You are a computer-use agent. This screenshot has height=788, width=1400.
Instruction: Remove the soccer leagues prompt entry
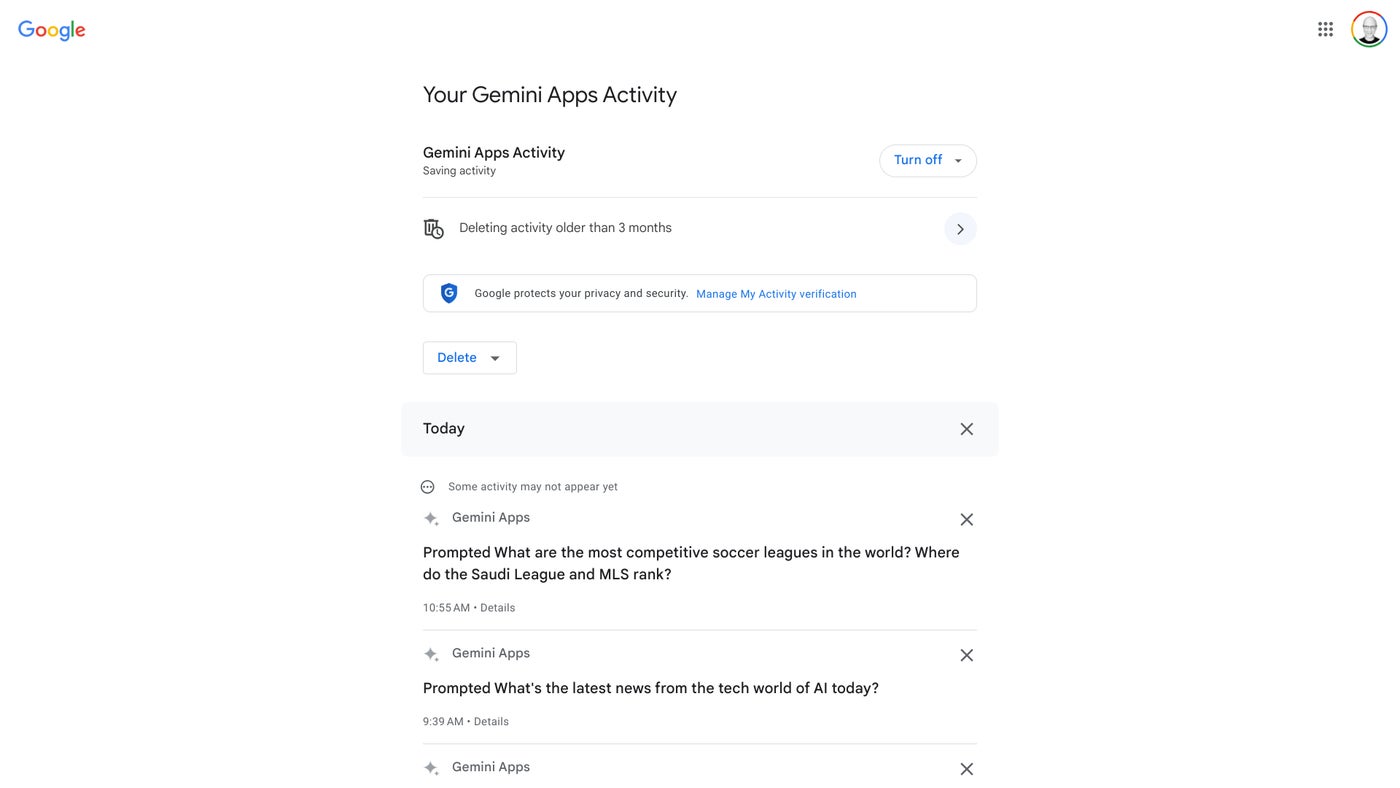click(966, 520)
